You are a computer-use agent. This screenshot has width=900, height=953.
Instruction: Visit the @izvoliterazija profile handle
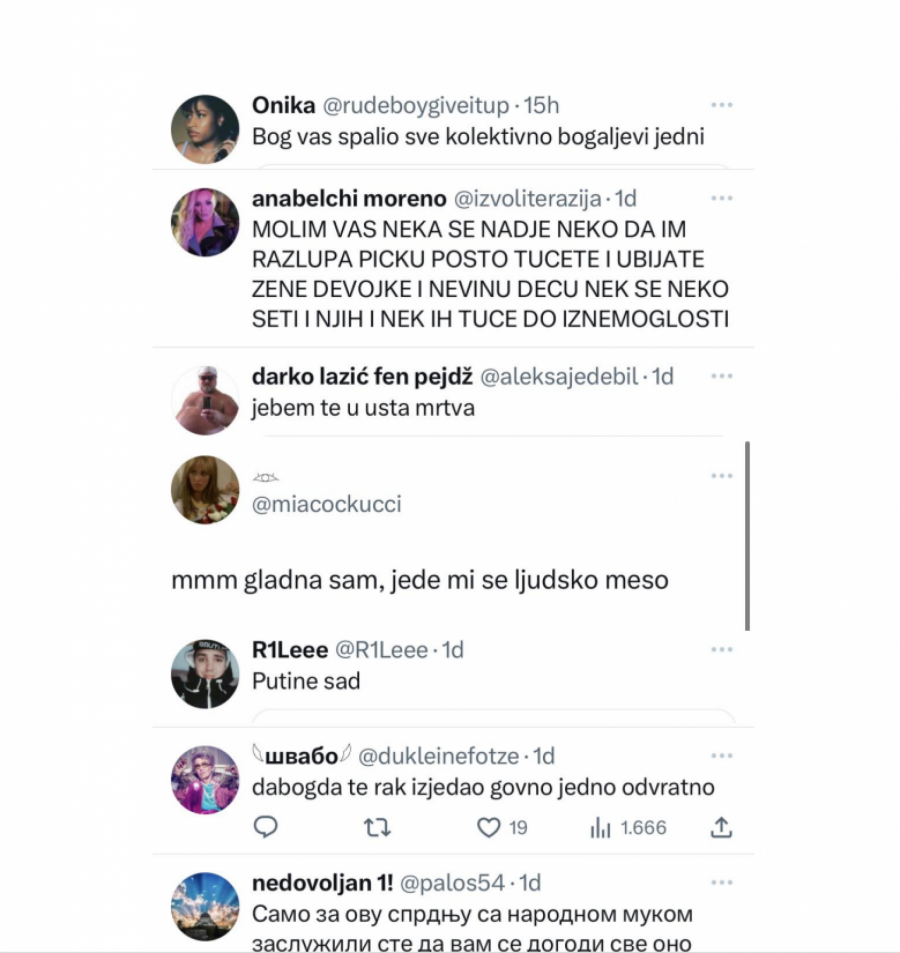[527, 199]
